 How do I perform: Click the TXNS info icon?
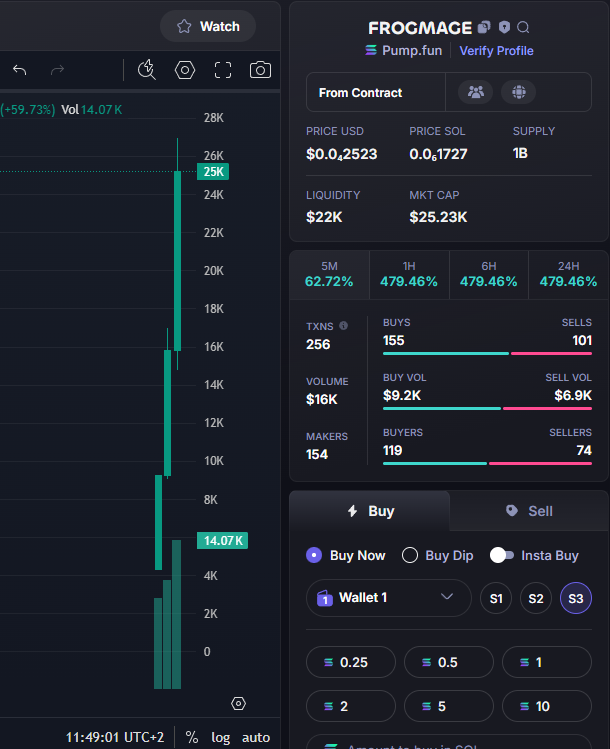point(343,326)
